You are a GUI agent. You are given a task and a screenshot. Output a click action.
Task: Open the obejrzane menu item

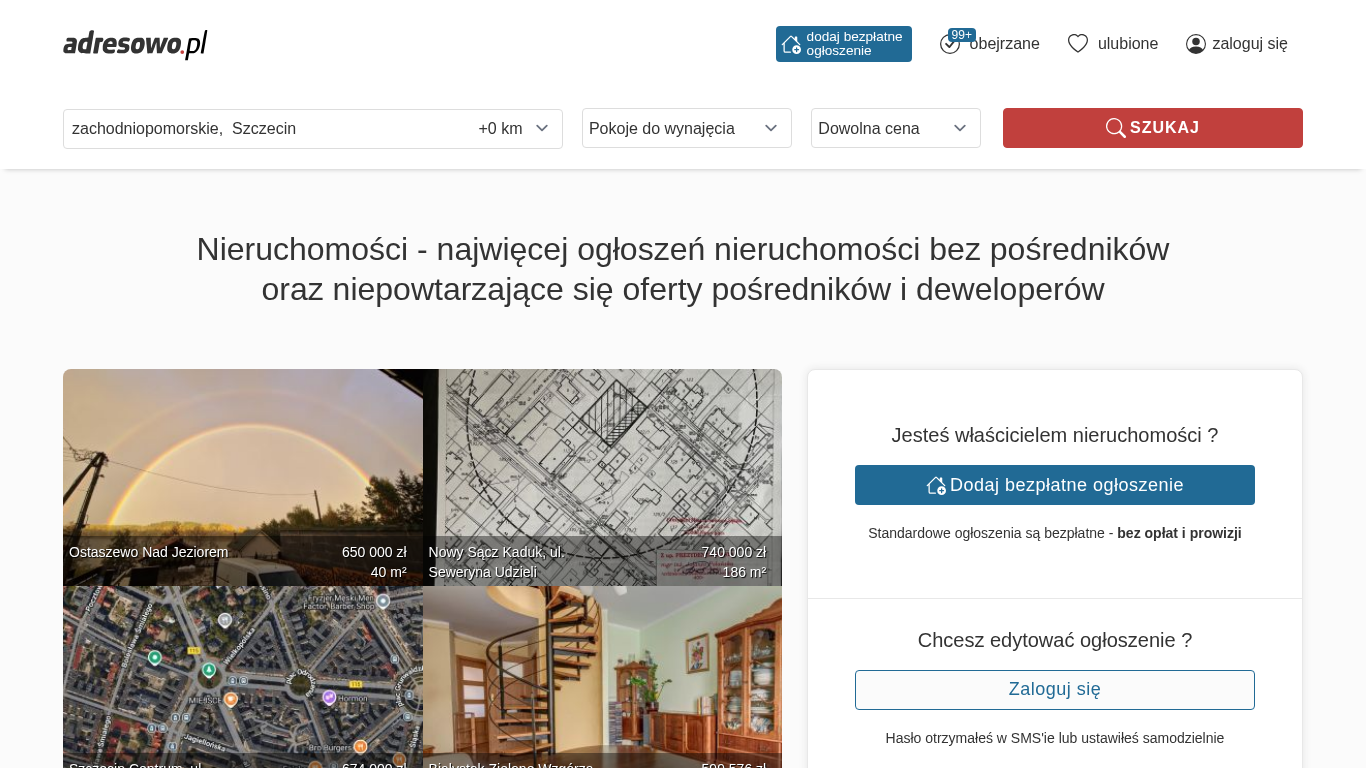point(1004,44)
